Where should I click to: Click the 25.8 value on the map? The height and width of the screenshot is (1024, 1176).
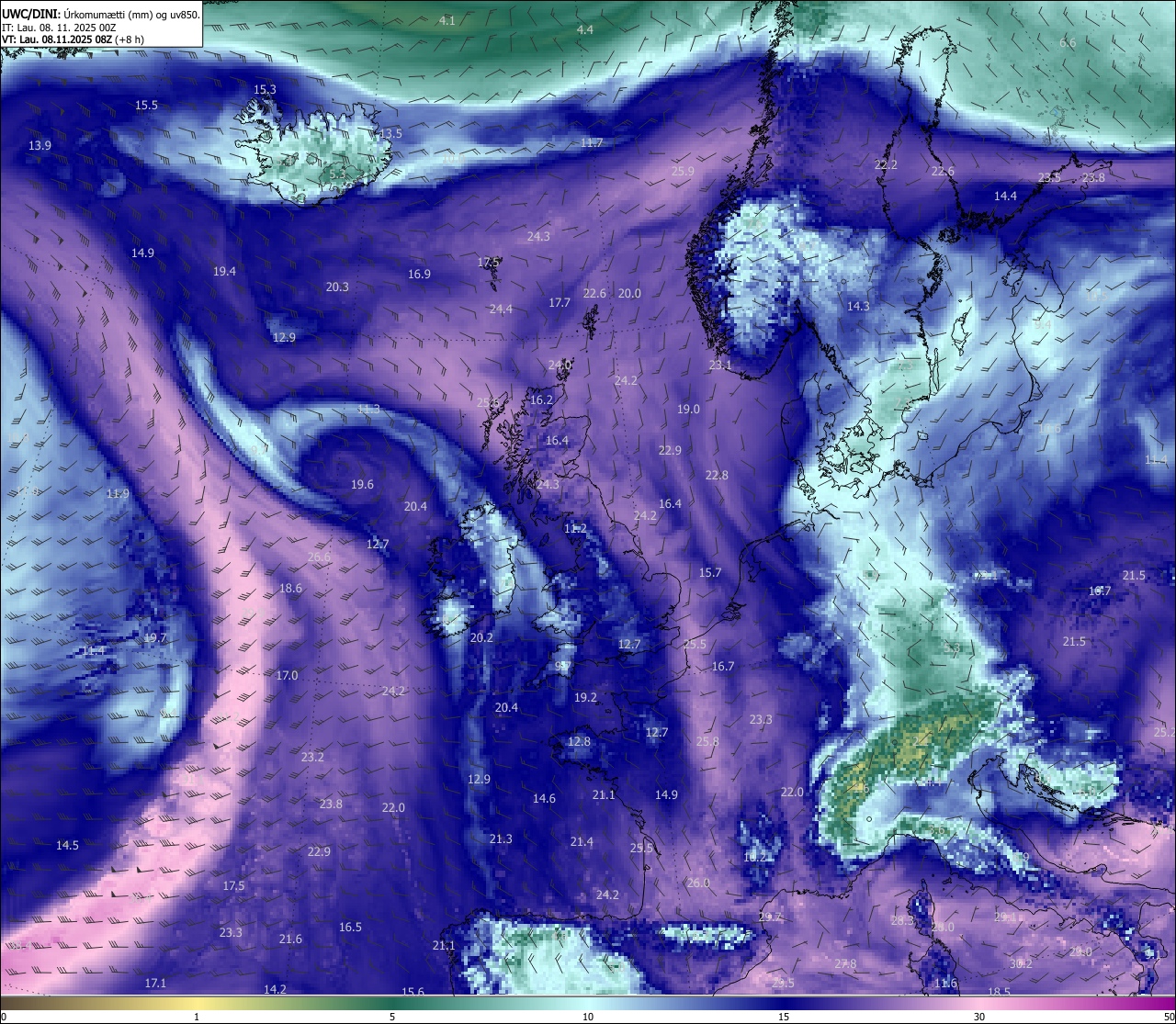pos(707,742)
